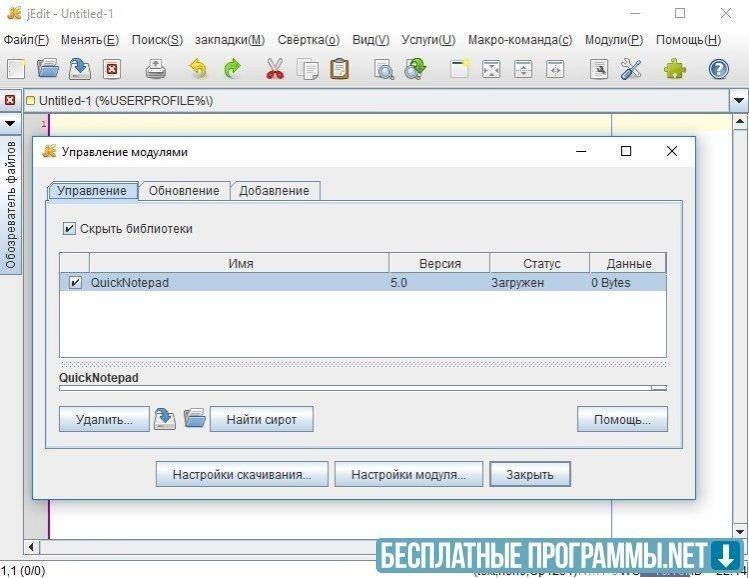
Task: Click the Найти сирот button
Action: pyautogui.click(x=261, y=420)
